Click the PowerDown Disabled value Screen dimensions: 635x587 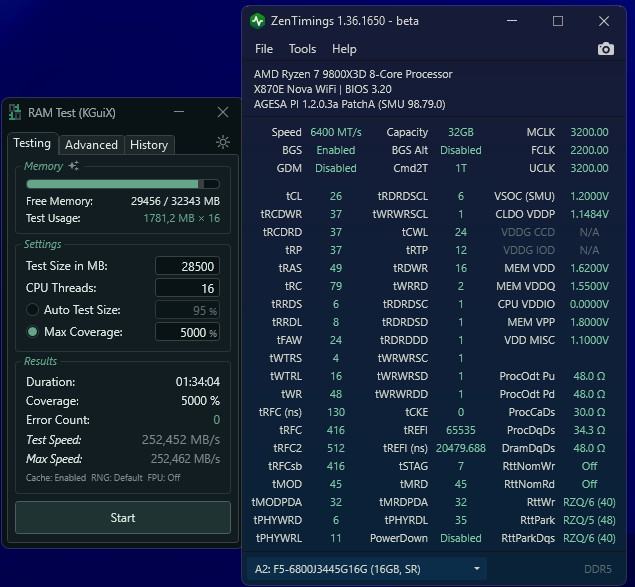(x=461, y=538)
